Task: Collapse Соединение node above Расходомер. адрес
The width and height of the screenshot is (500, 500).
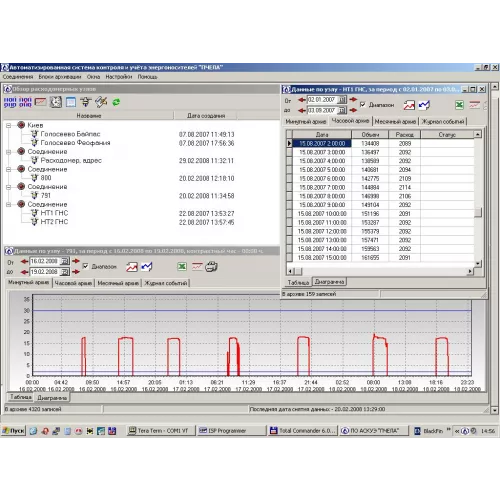Action: (9, 152)
